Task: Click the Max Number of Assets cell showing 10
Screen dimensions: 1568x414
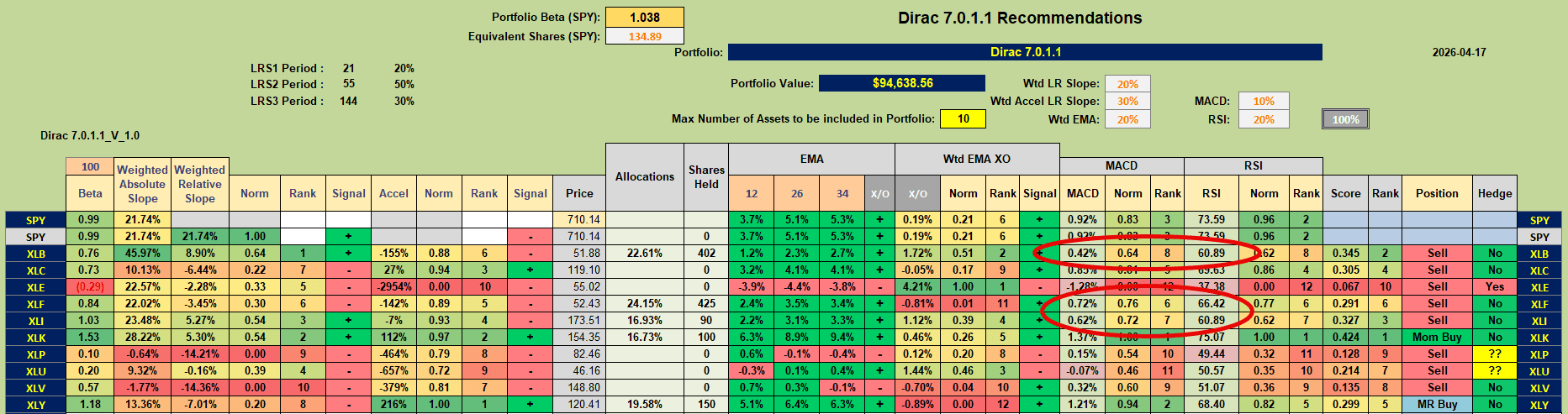Action: click(964, 119)
